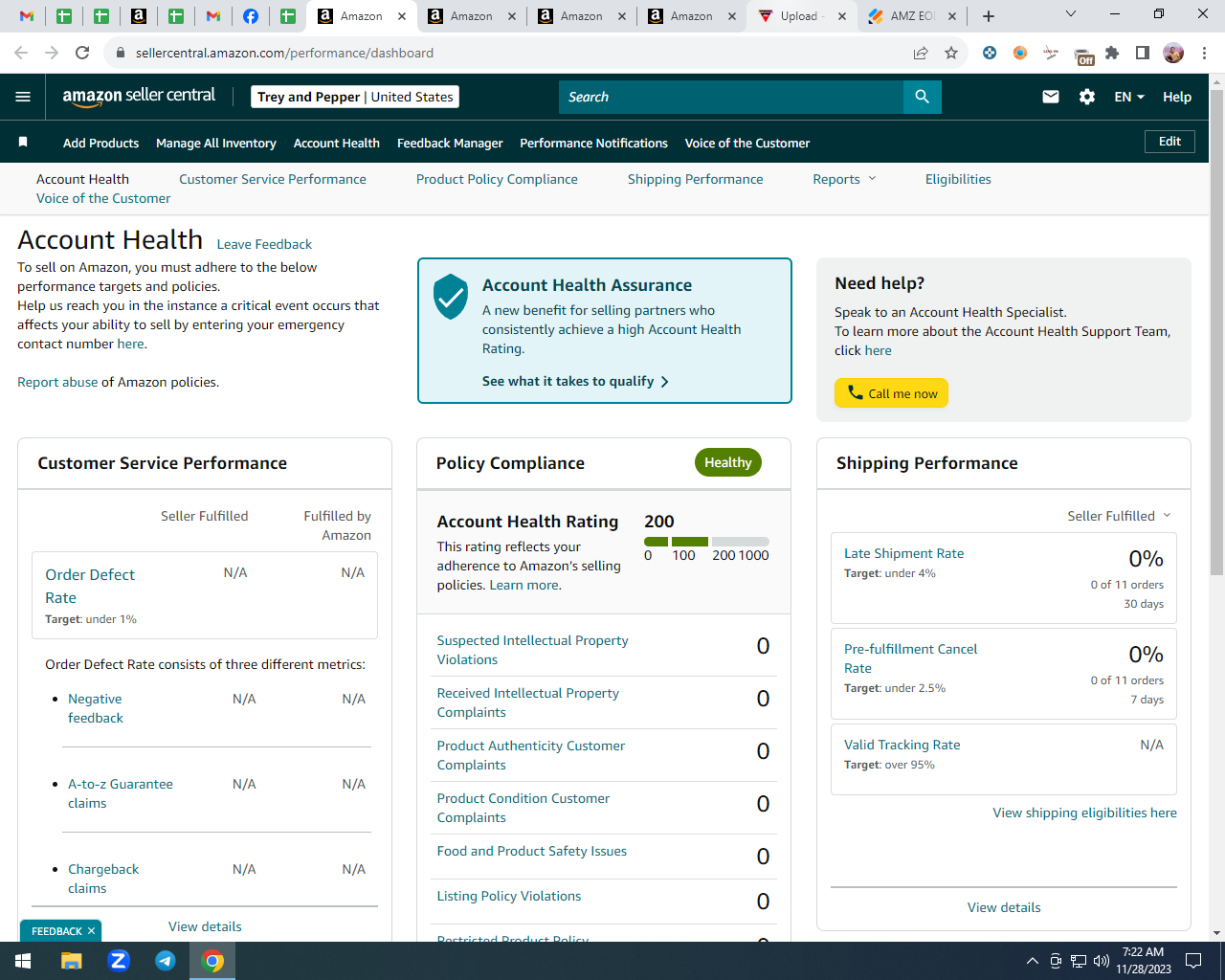Click the Call me now button
The width and height of the screenshot is (1225, 980).
pos(891,393)
